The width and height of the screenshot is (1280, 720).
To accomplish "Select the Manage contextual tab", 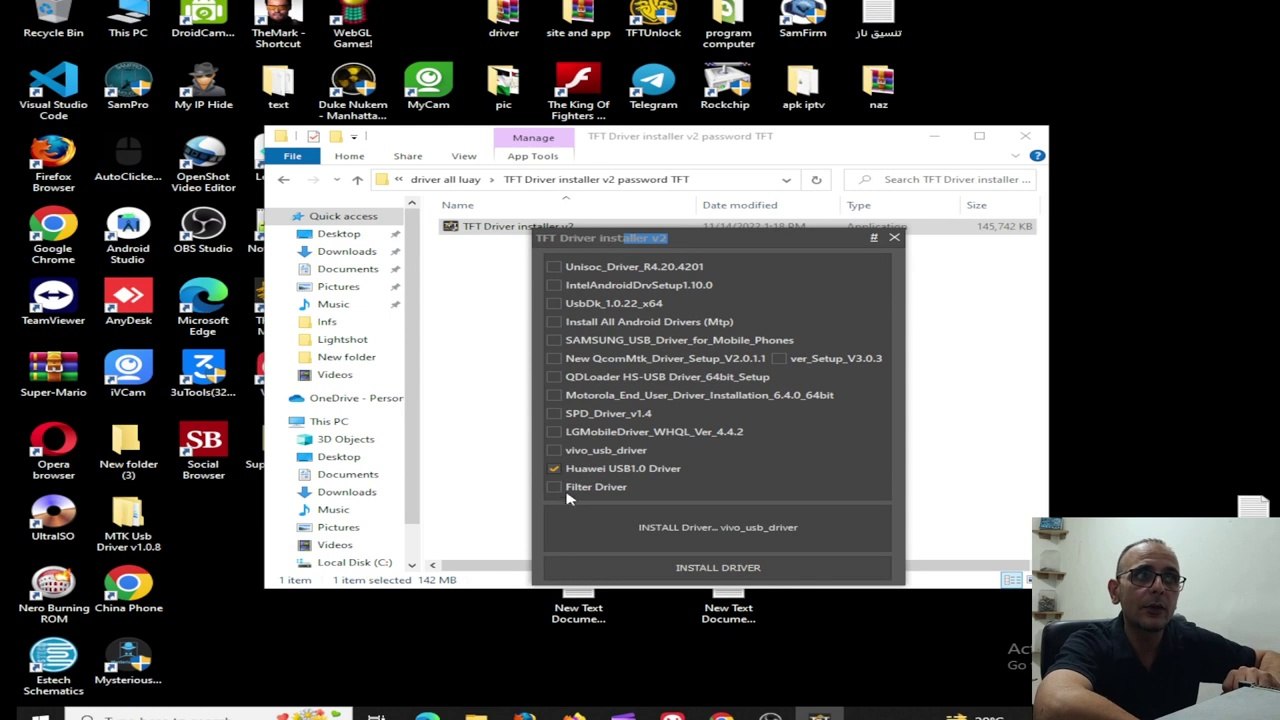I will 533,138.
